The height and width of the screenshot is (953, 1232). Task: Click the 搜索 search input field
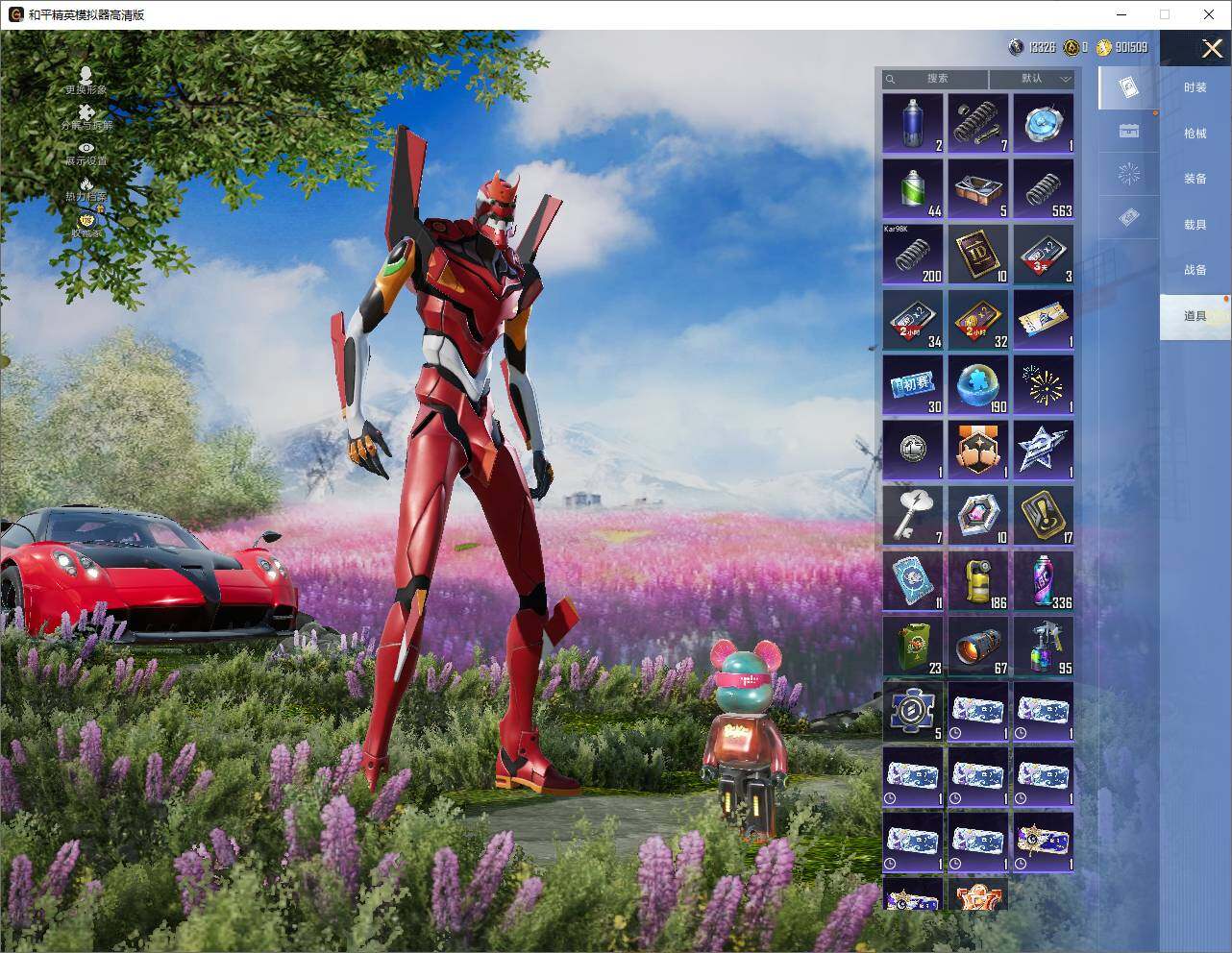coord(936,79)
